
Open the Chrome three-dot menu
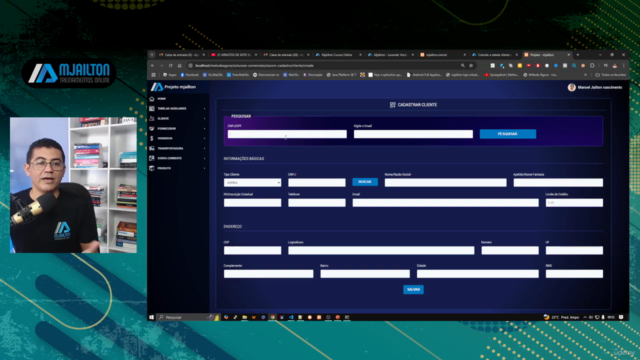pyautogui.click(x=624, y=65)
